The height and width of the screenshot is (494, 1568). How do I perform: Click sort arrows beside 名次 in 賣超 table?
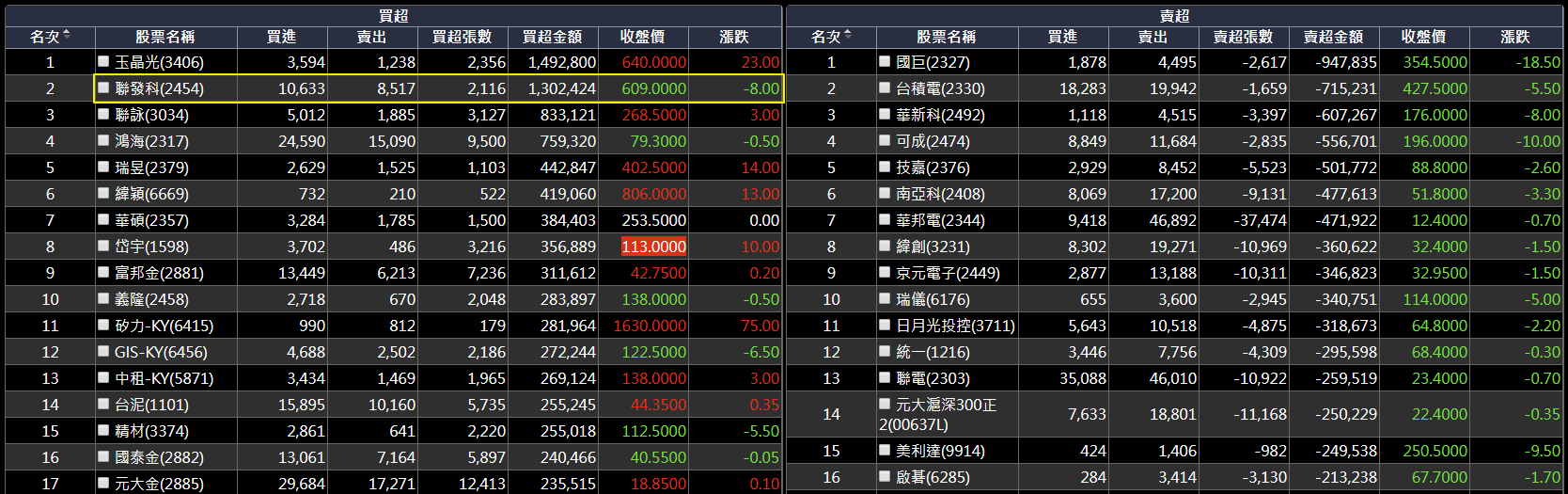click(x=848, y=36)
